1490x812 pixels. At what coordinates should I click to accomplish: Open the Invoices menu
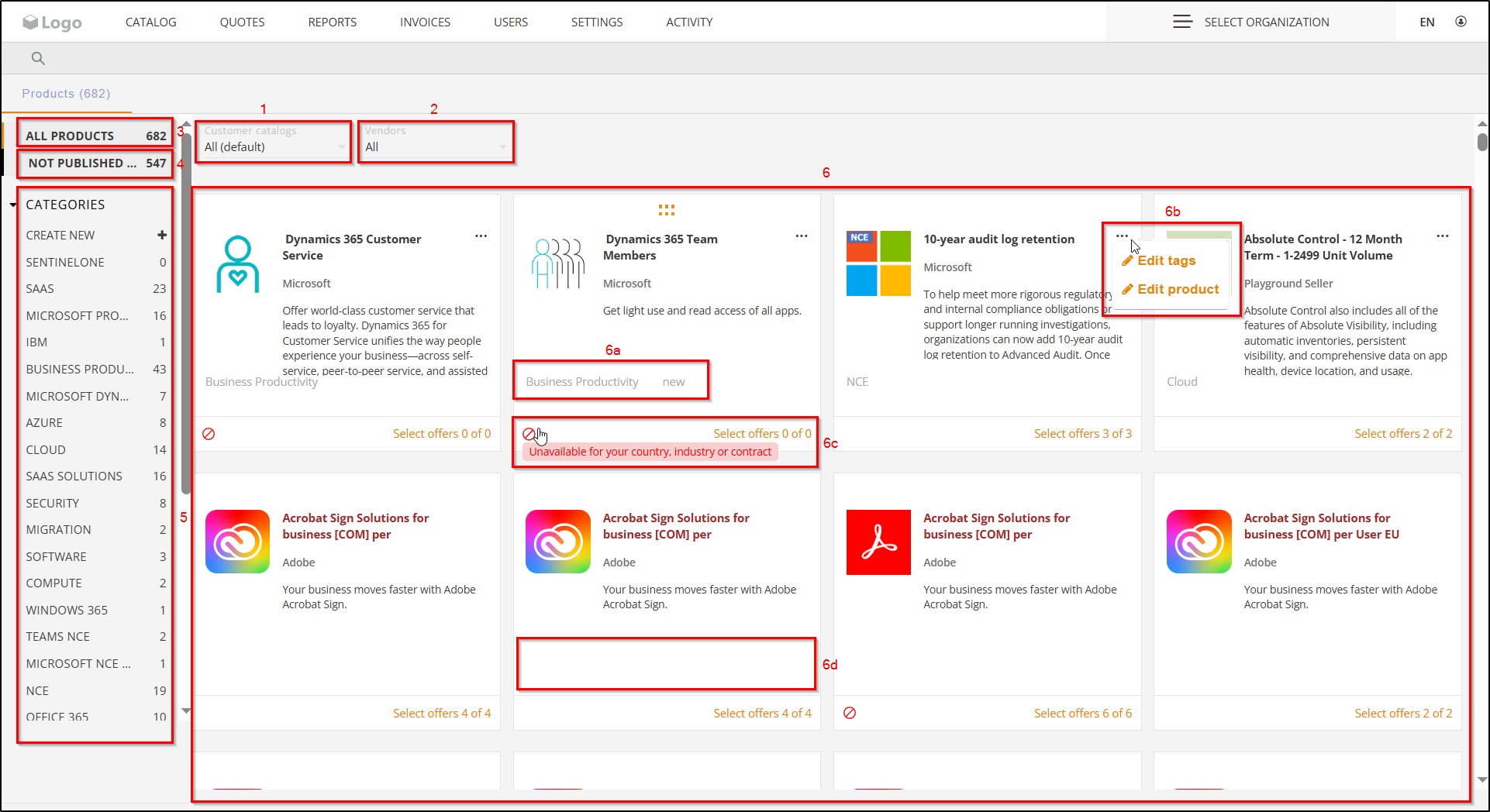pyautogui.click(x=425, y=22)
